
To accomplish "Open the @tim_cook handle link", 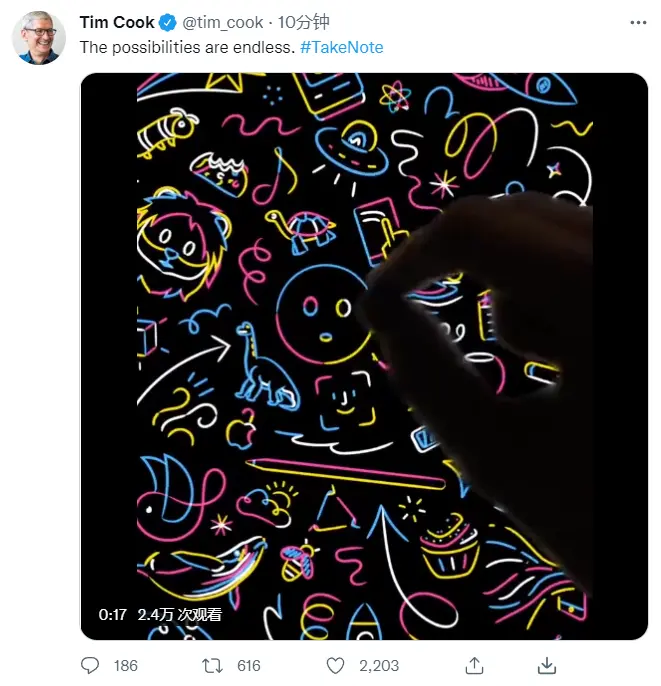I will tap(223, 23).
